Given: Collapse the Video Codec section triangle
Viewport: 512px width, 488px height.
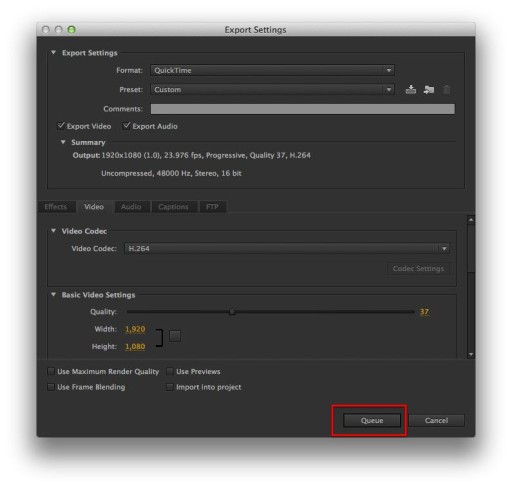Looking at the screenshot, I should [53, 231].
